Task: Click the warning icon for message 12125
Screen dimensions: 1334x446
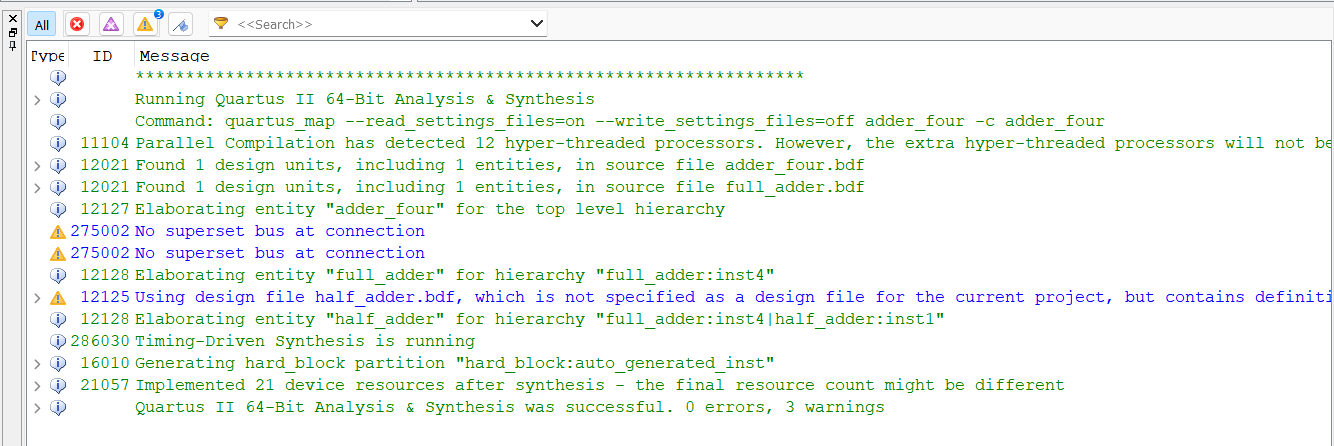Action: 58,297
